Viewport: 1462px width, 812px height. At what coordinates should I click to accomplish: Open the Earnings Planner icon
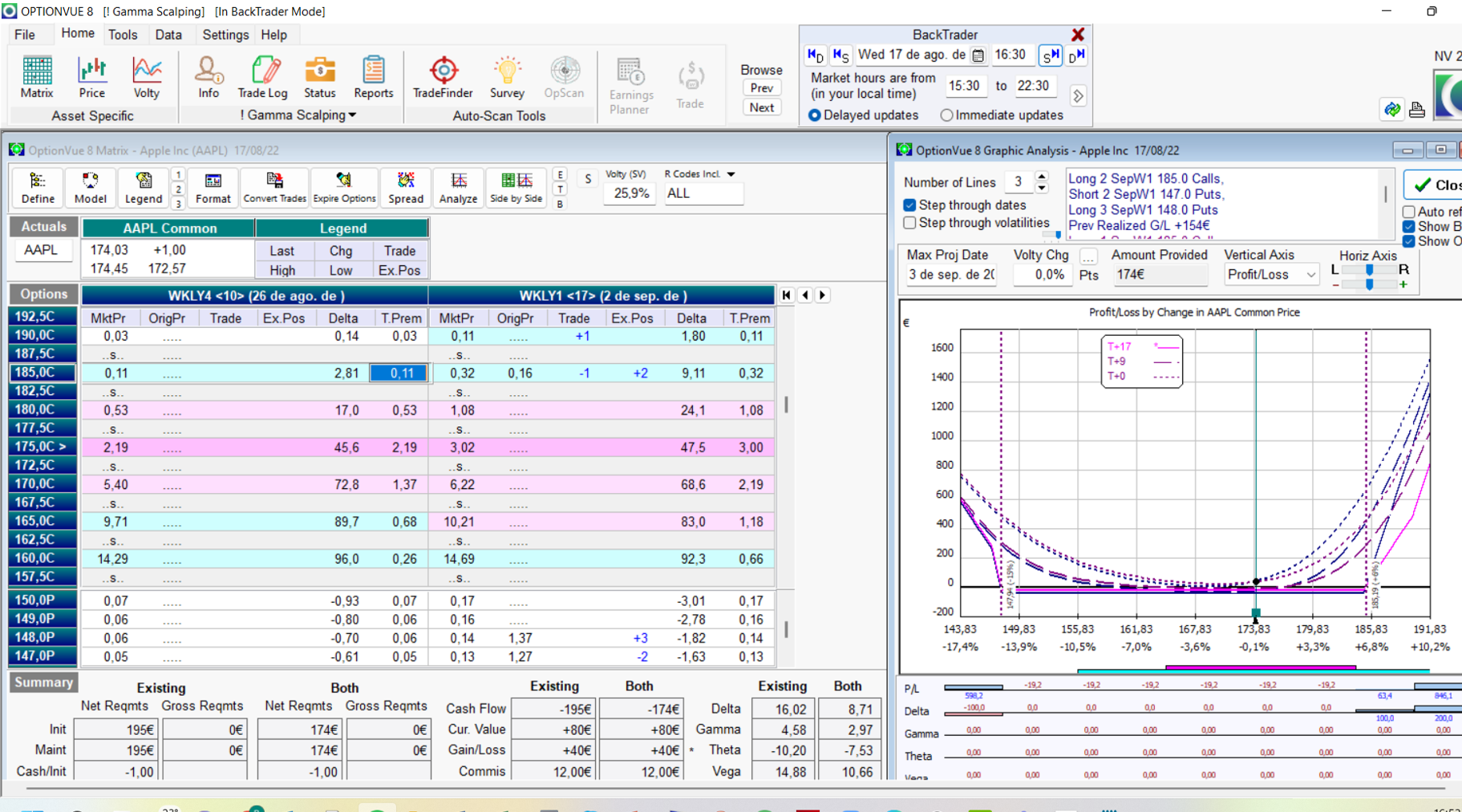pyautogui.click(x=630, y=85)
